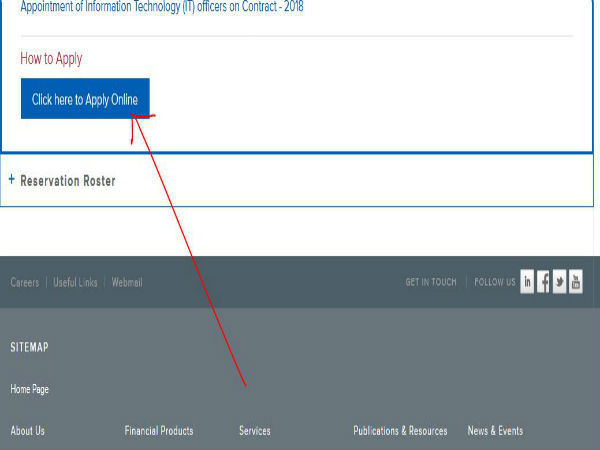Open Home Page sitemap link

pos(29,389)
